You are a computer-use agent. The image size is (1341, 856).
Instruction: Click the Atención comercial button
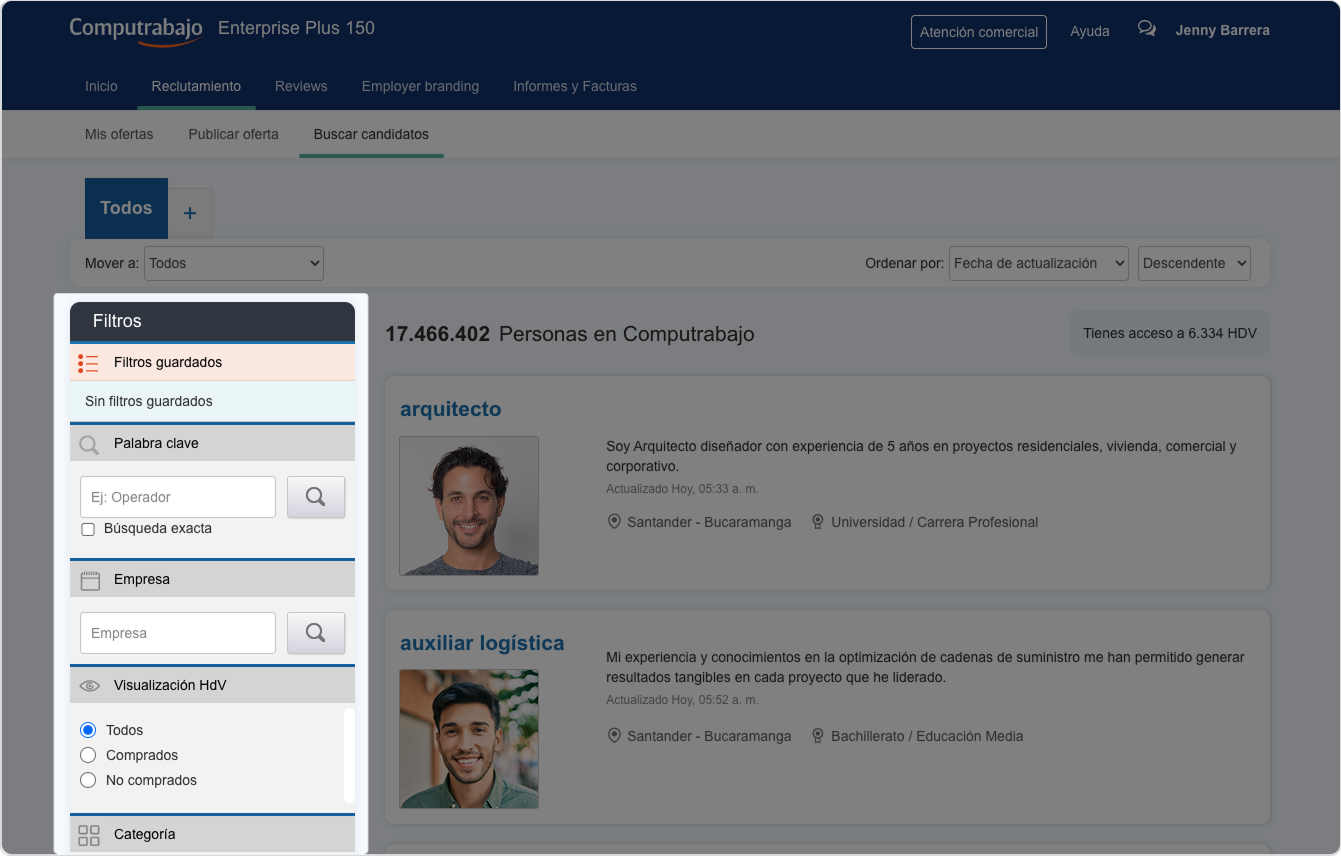978,32
